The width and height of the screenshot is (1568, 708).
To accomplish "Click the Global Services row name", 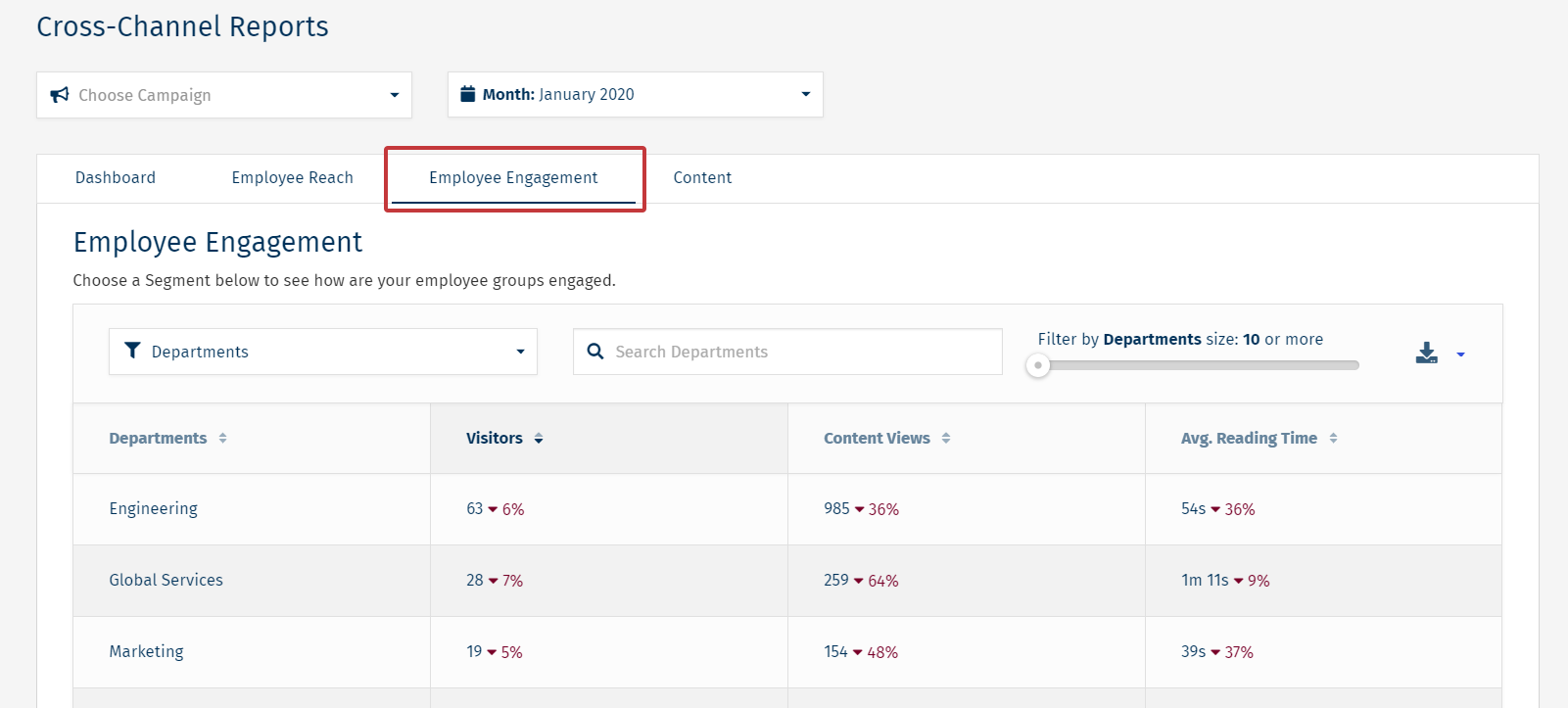I will [166, 580].
